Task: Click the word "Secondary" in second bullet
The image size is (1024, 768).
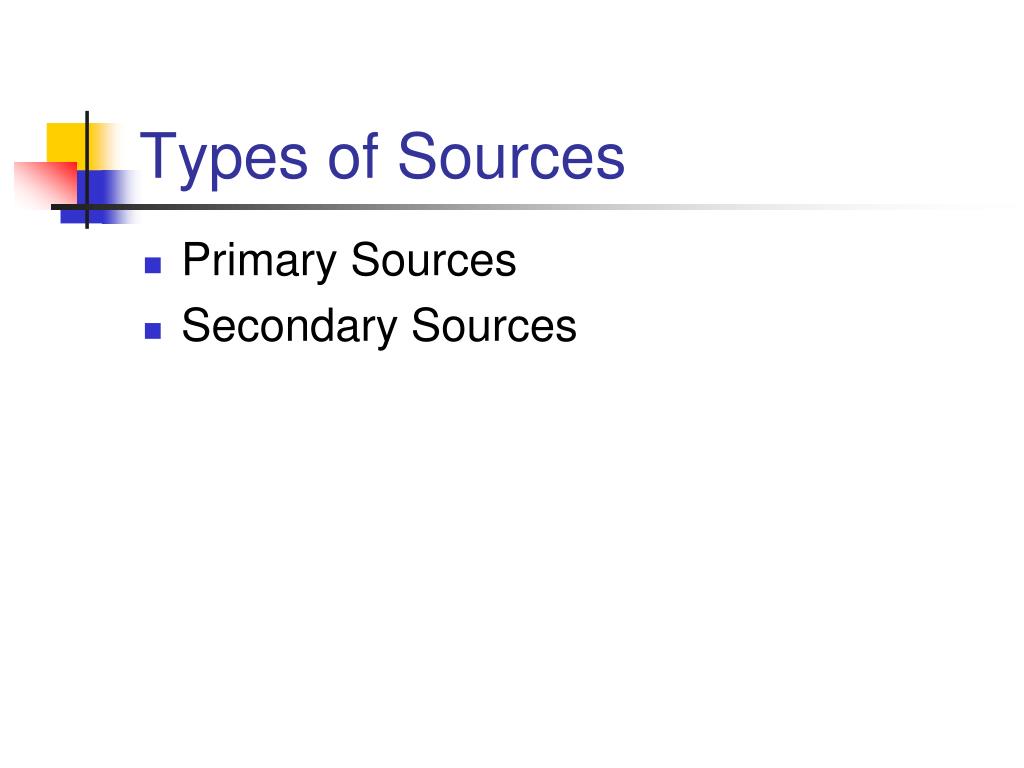Action: (x=289, y=326)
